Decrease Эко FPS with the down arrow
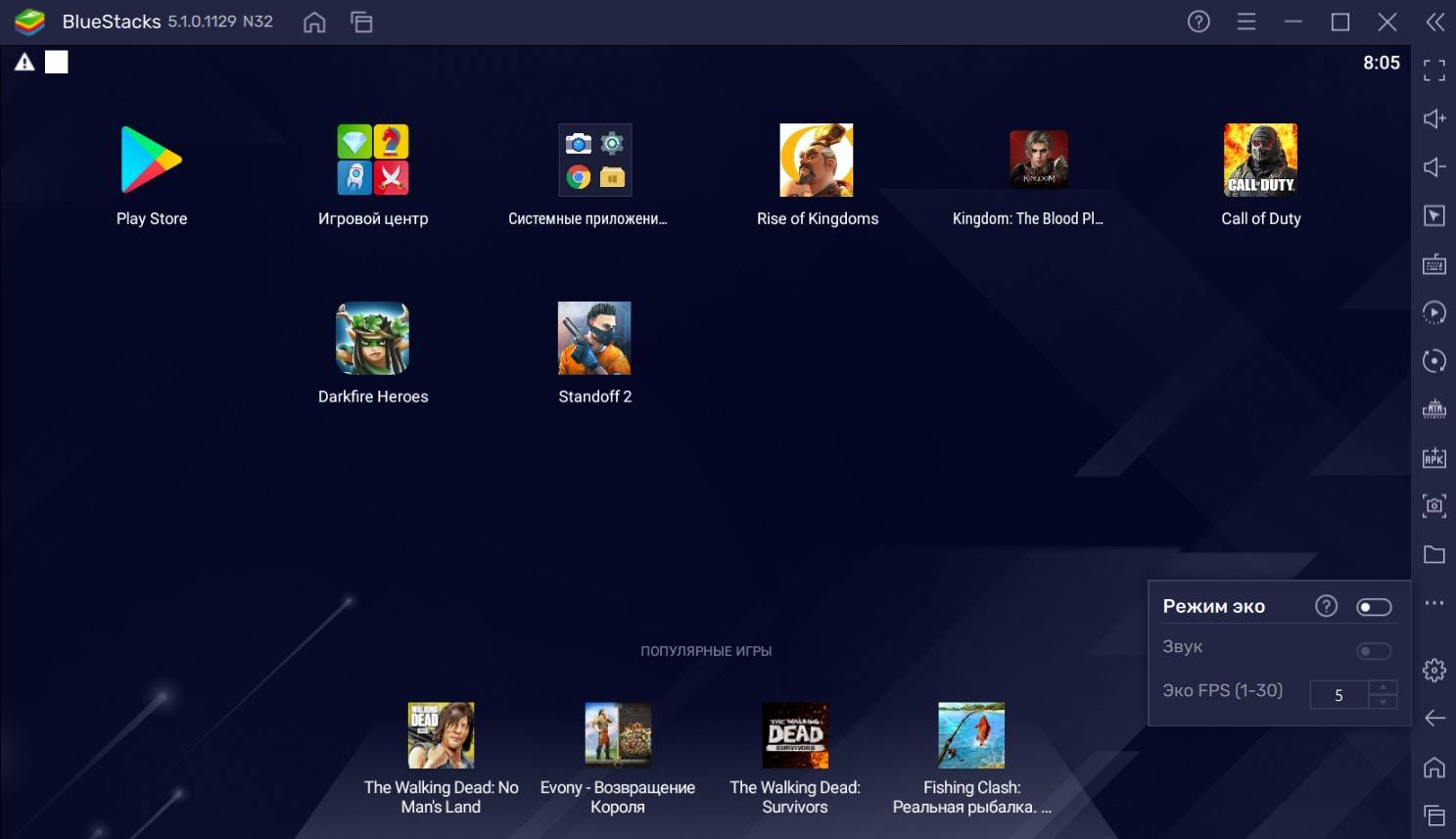 point(1383,702)
